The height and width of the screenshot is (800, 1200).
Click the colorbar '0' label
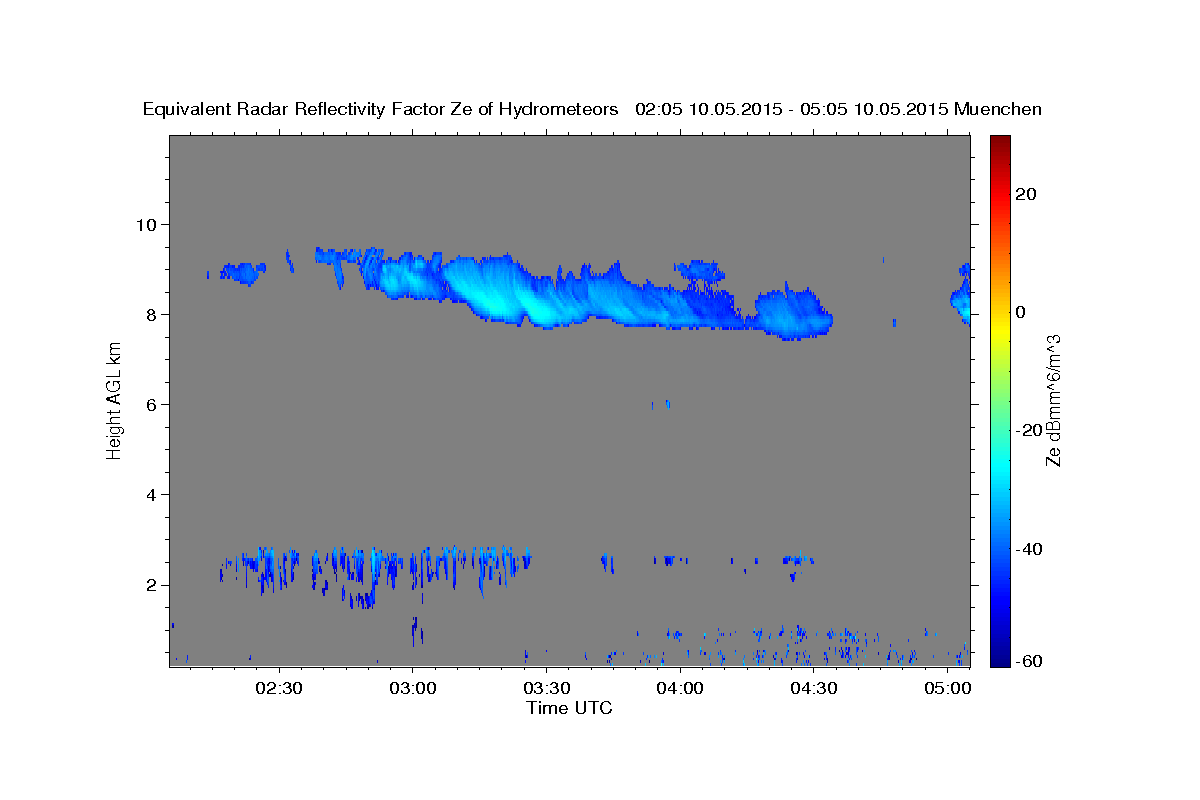click(x=1020, y=312)
